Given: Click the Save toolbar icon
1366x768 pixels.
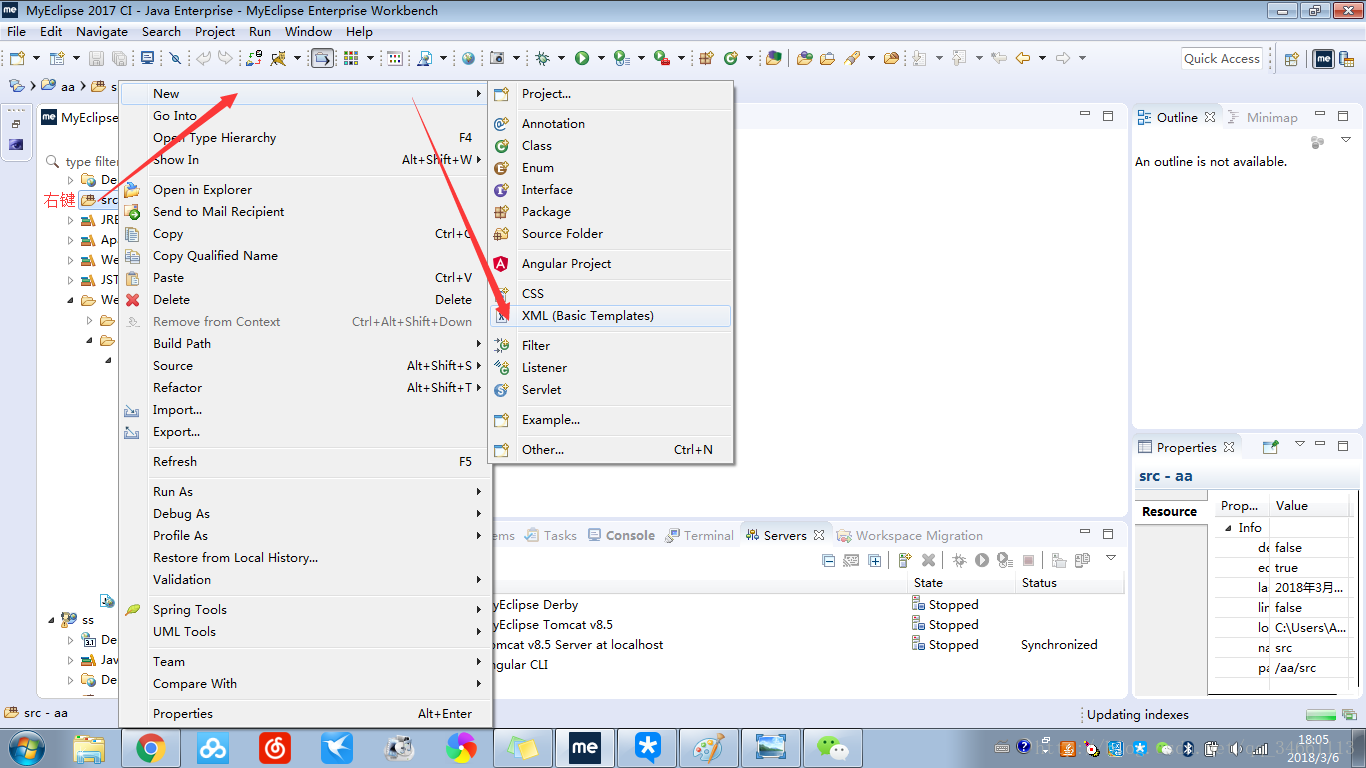Looking at the screenshot, I should click(x=96, y=58).
